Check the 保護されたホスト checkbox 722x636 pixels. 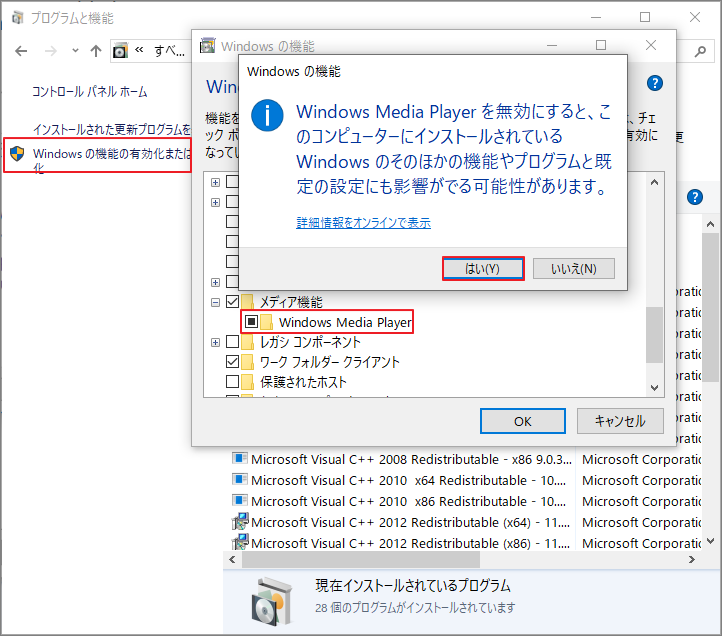tap(233, 381)
